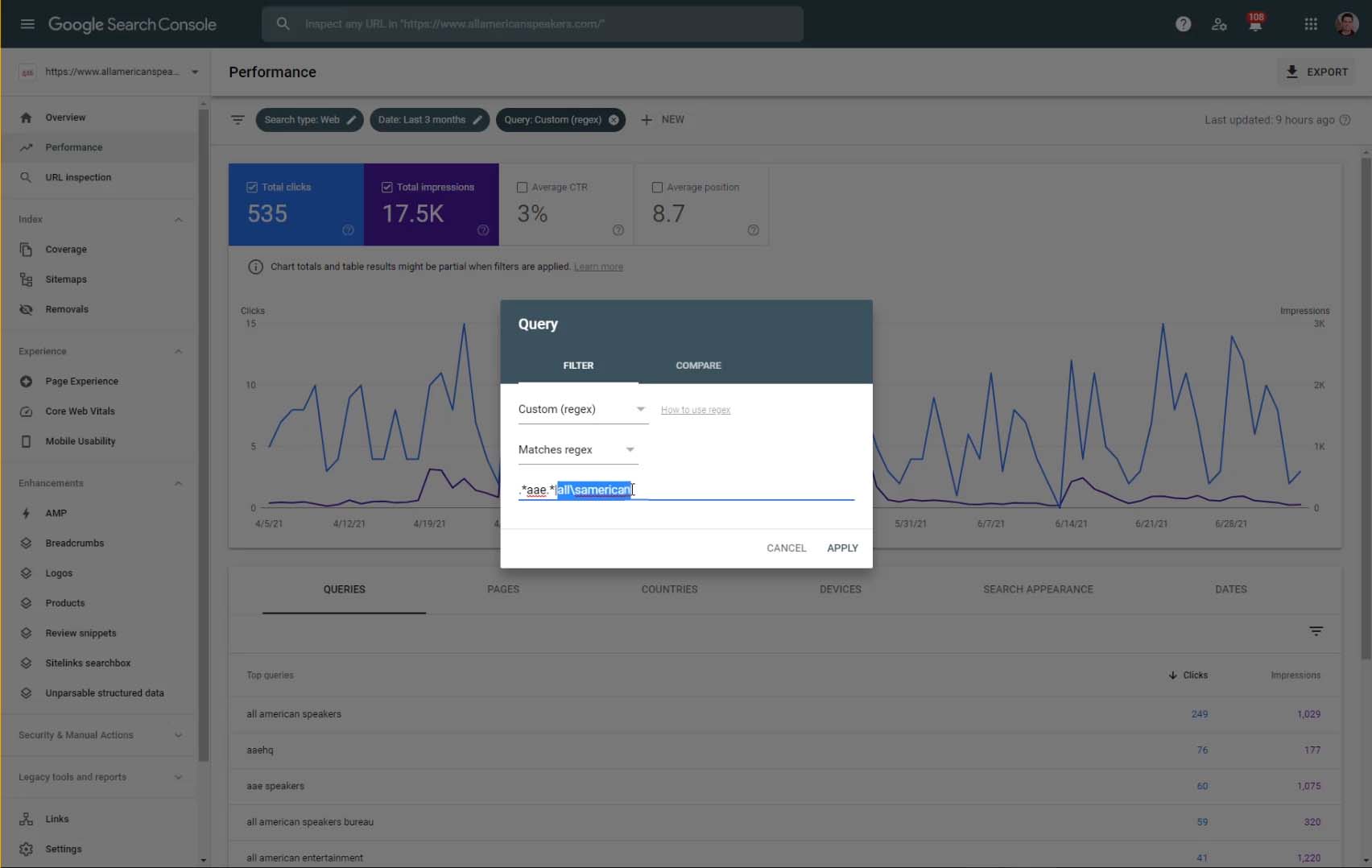The height and width of the screenshot is (868, 1372).
Task: Open How to use regex link
Action: 696,410
